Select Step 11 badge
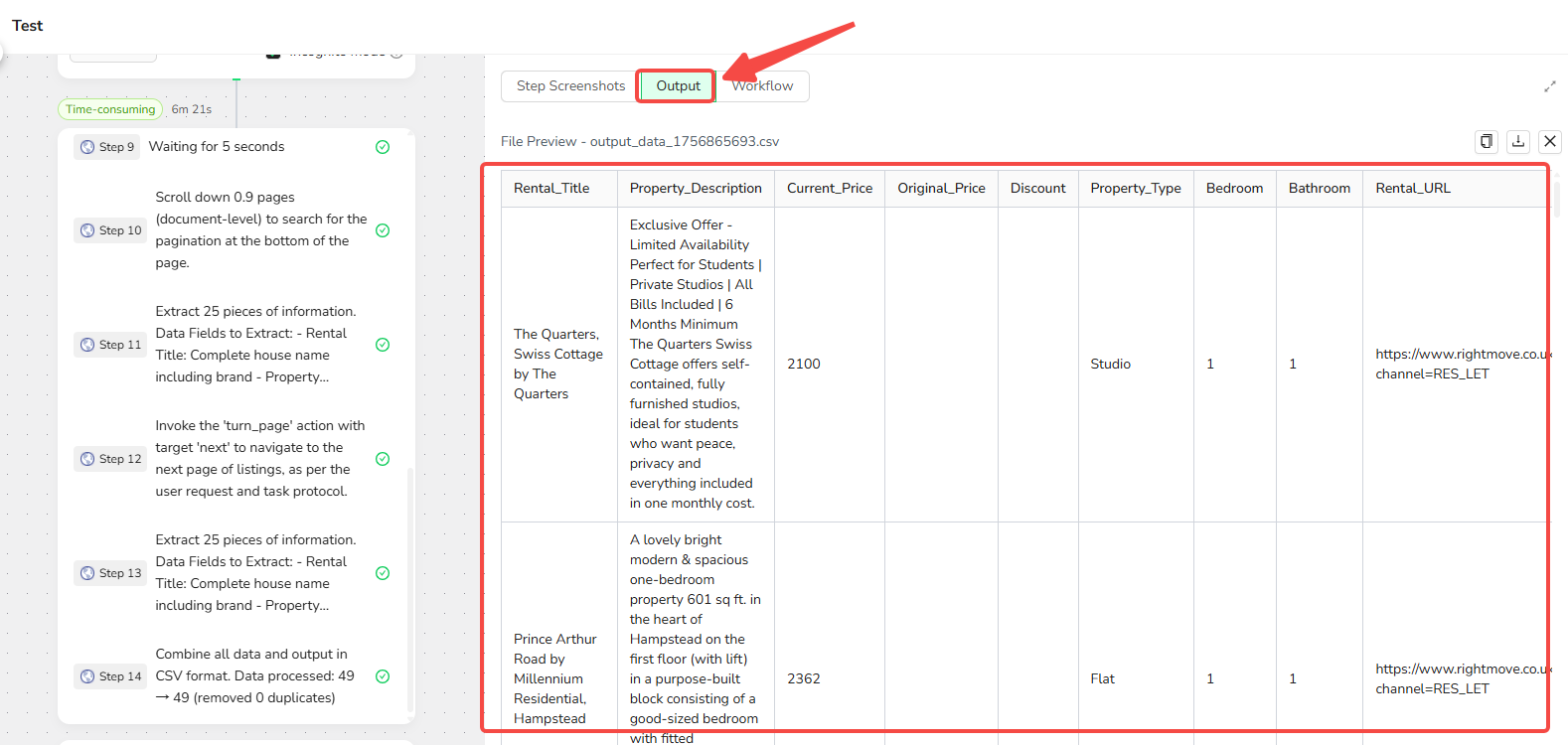The width and height of the screenshot is (1568, 745). coord(110,345)
